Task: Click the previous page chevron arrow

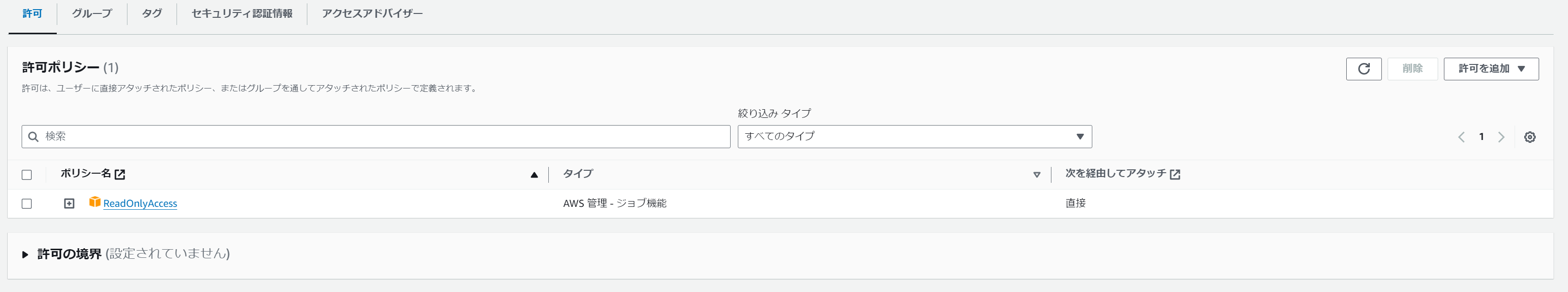Action: point(1462,138)
